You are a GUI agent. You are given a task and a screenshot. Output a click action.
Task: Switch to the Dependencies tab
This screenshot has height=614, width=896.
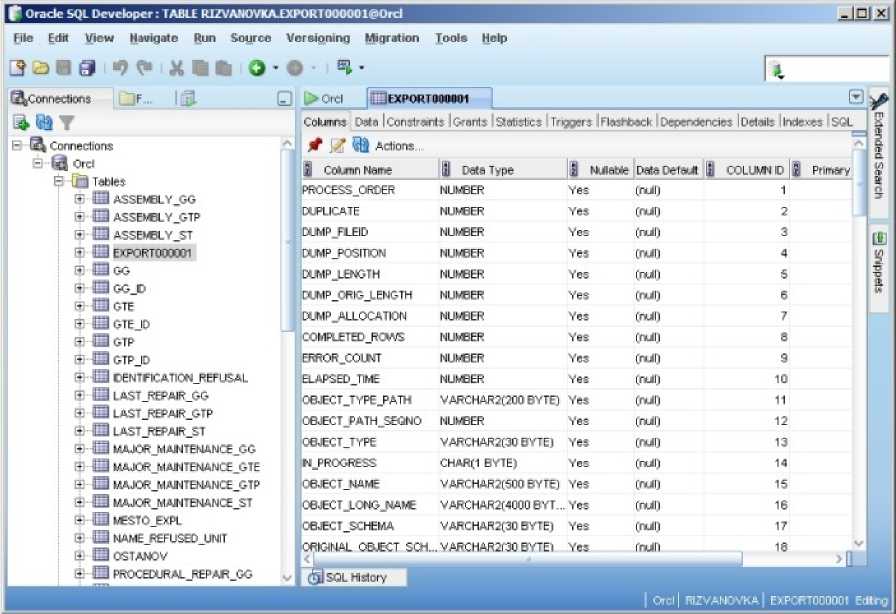[696, 122]
